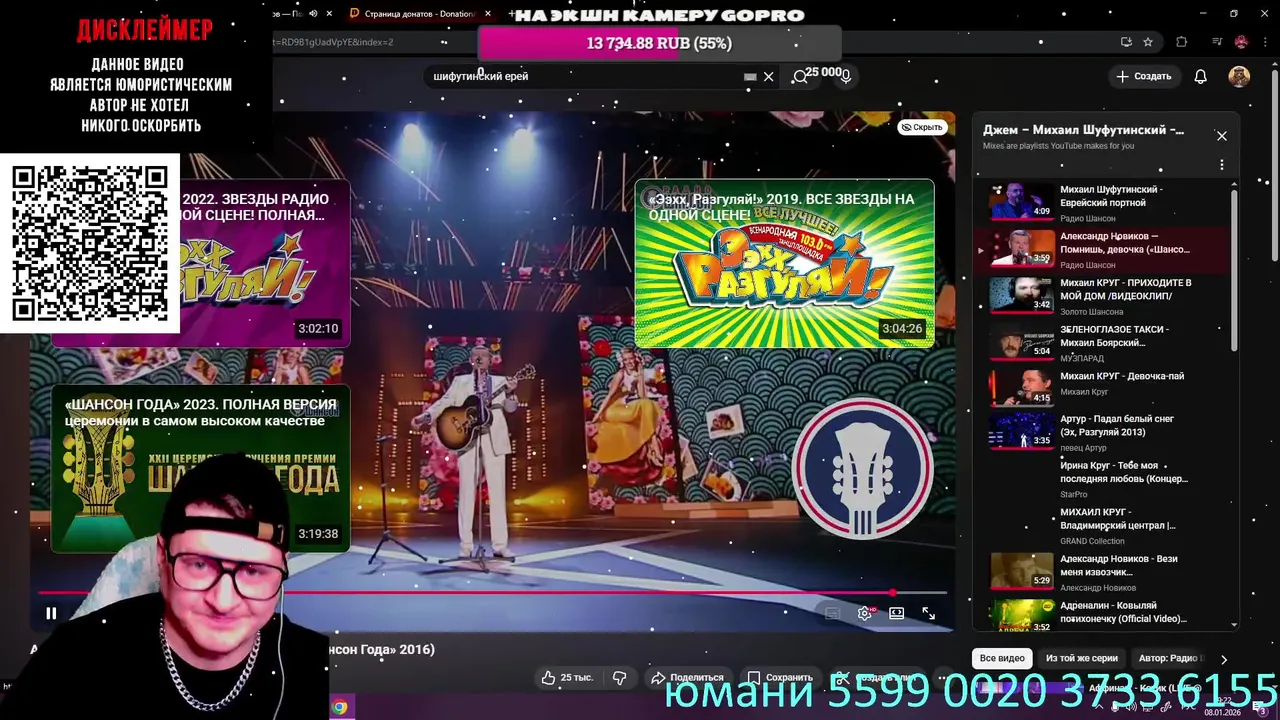
Task: Open the taskbar clock and date
Action: coord(1222,707)
